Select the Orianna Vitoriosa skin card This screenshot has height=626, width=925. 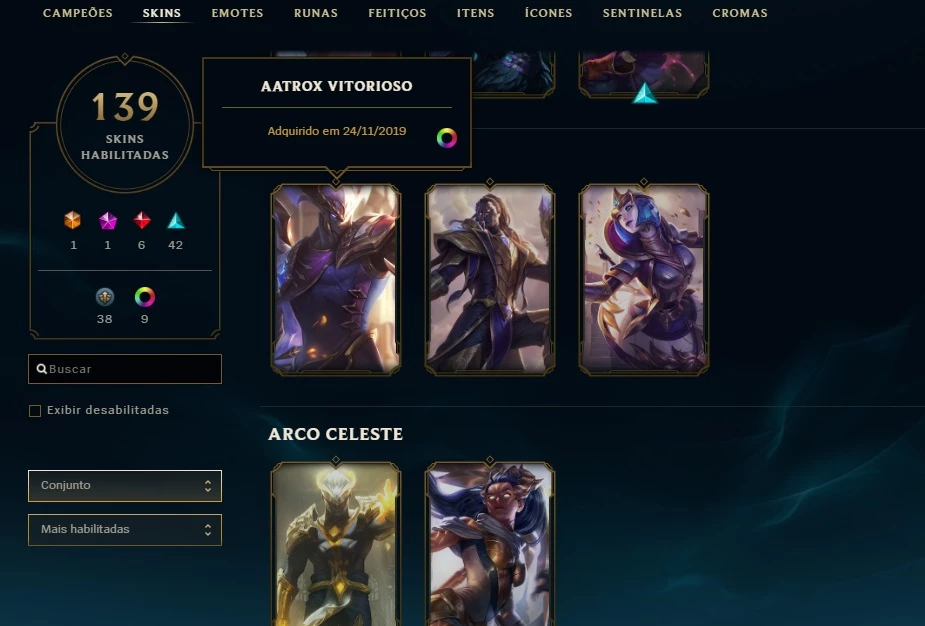(x=644, y=279)
